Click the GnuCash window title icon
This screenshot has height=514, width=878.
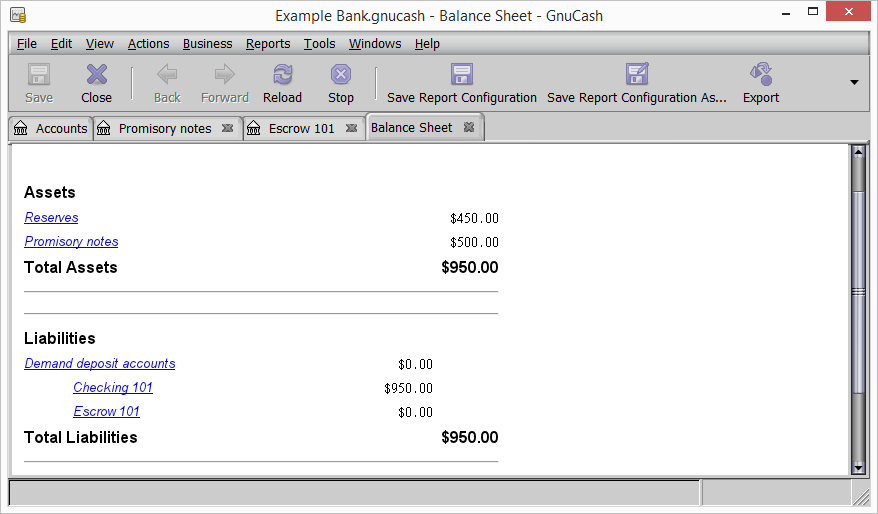pyautogui.click(x=17, y=16)
